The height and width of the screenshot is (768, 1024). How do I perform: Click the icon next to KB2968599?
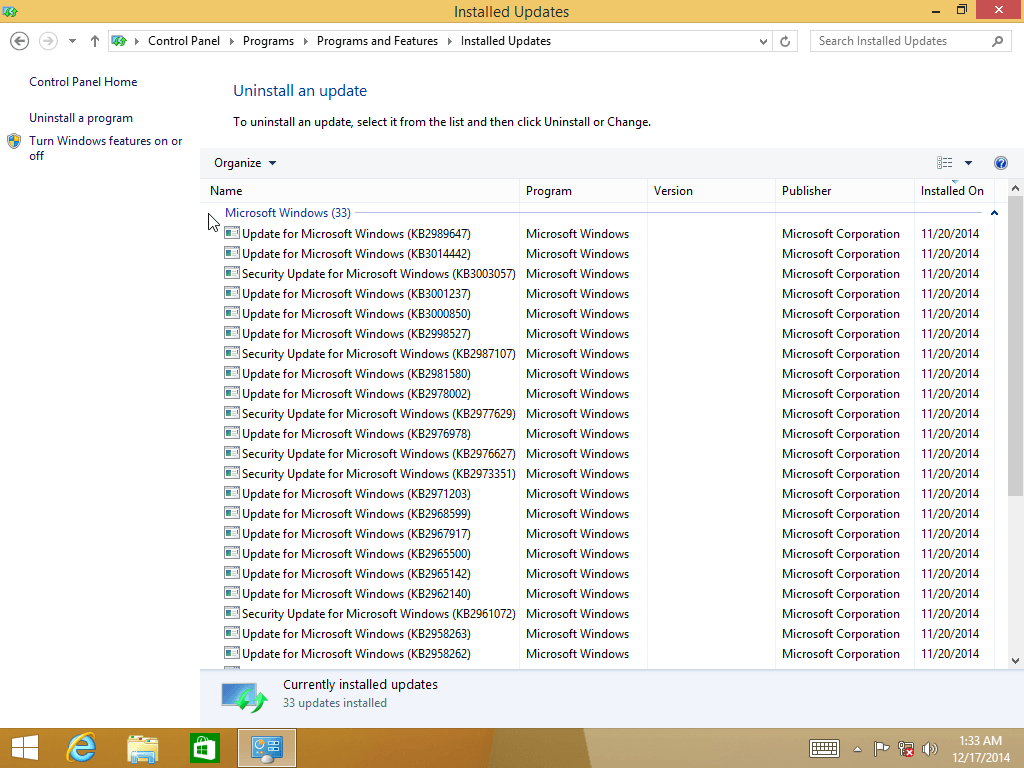231,513
